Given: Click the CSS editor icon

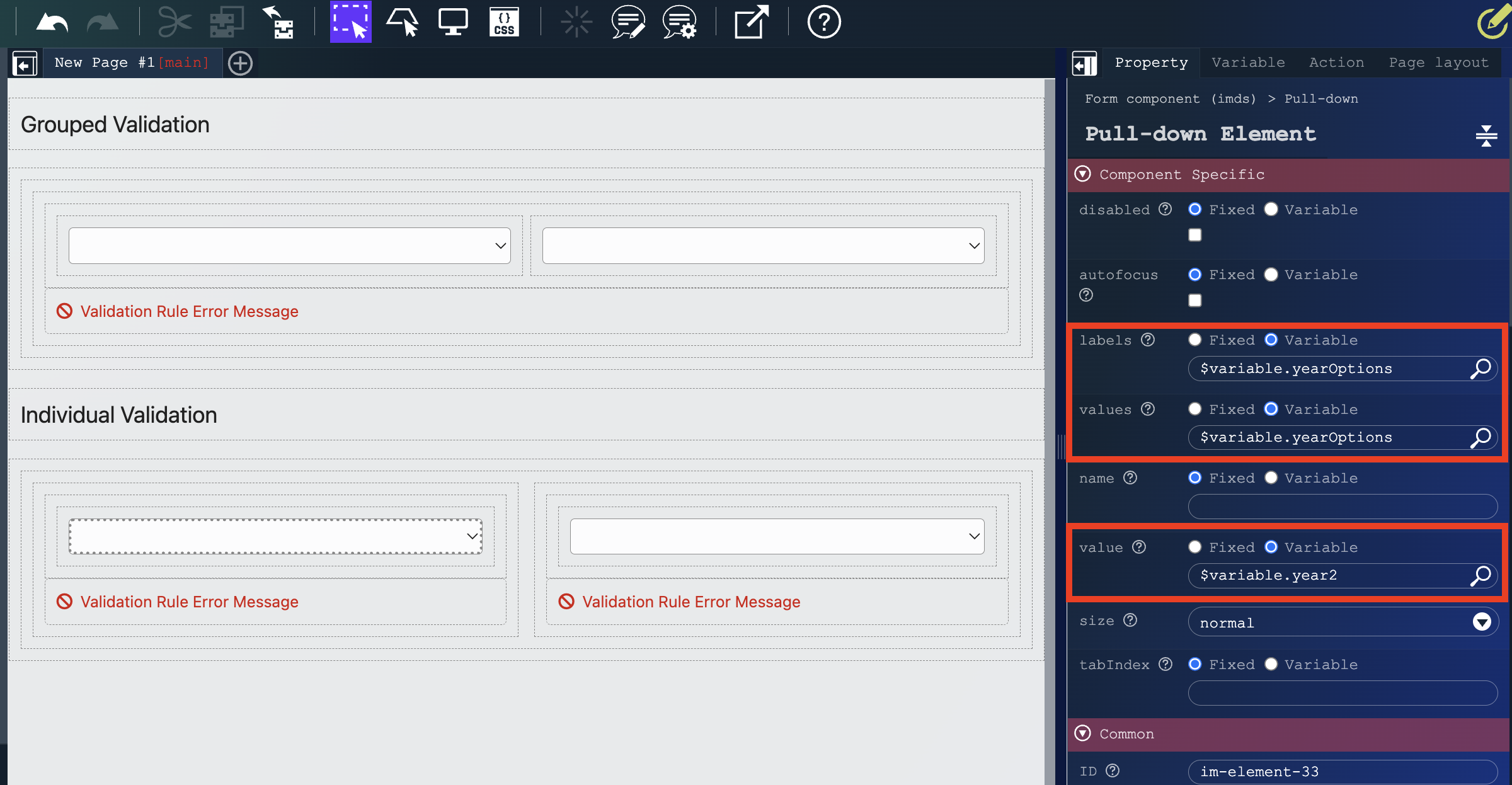Looking at the screenshot, I should pos(504,23).
